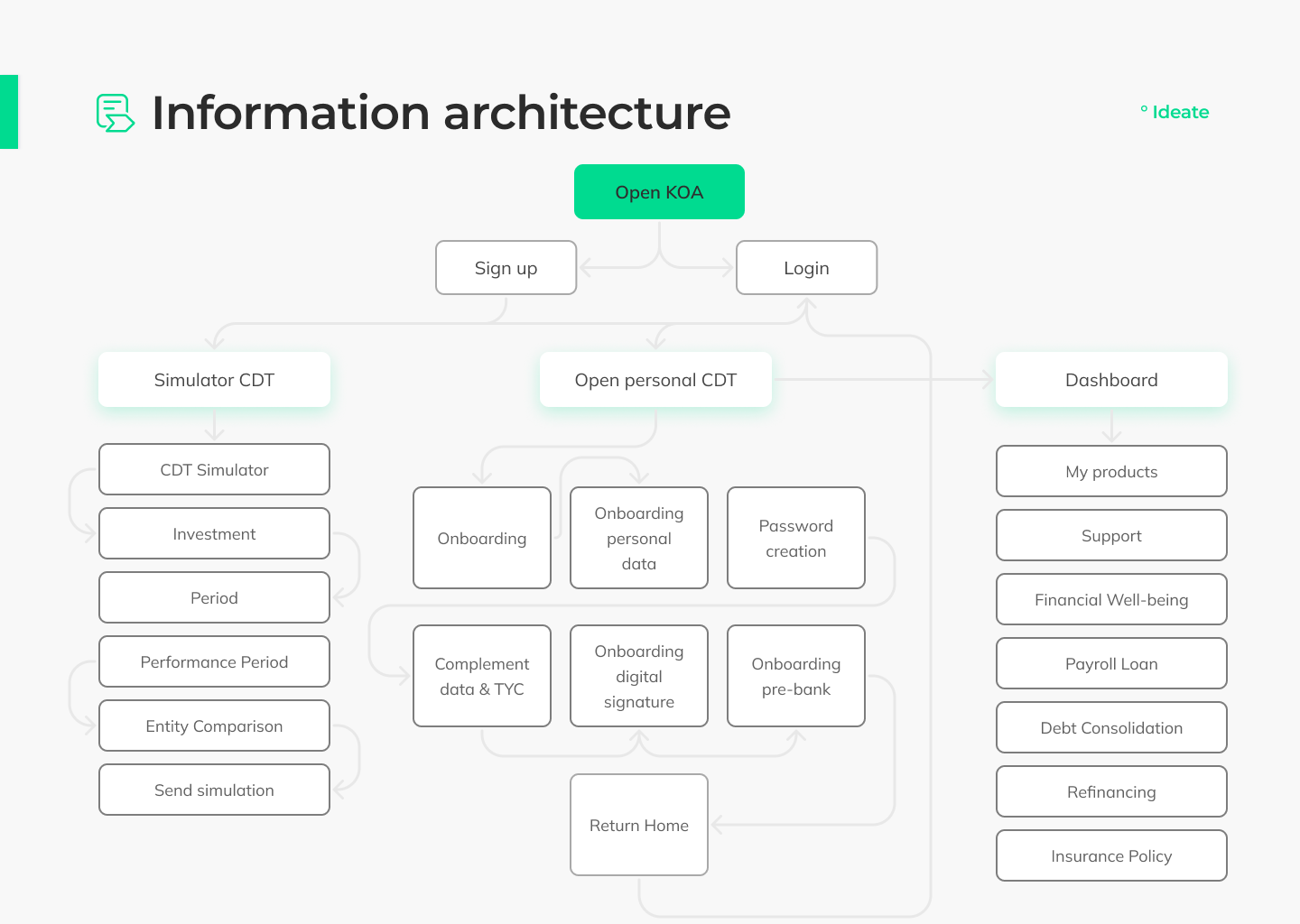Open the Dashboard header node
Viewport: 1300px width, 924px height.
tap(1111, 380)
